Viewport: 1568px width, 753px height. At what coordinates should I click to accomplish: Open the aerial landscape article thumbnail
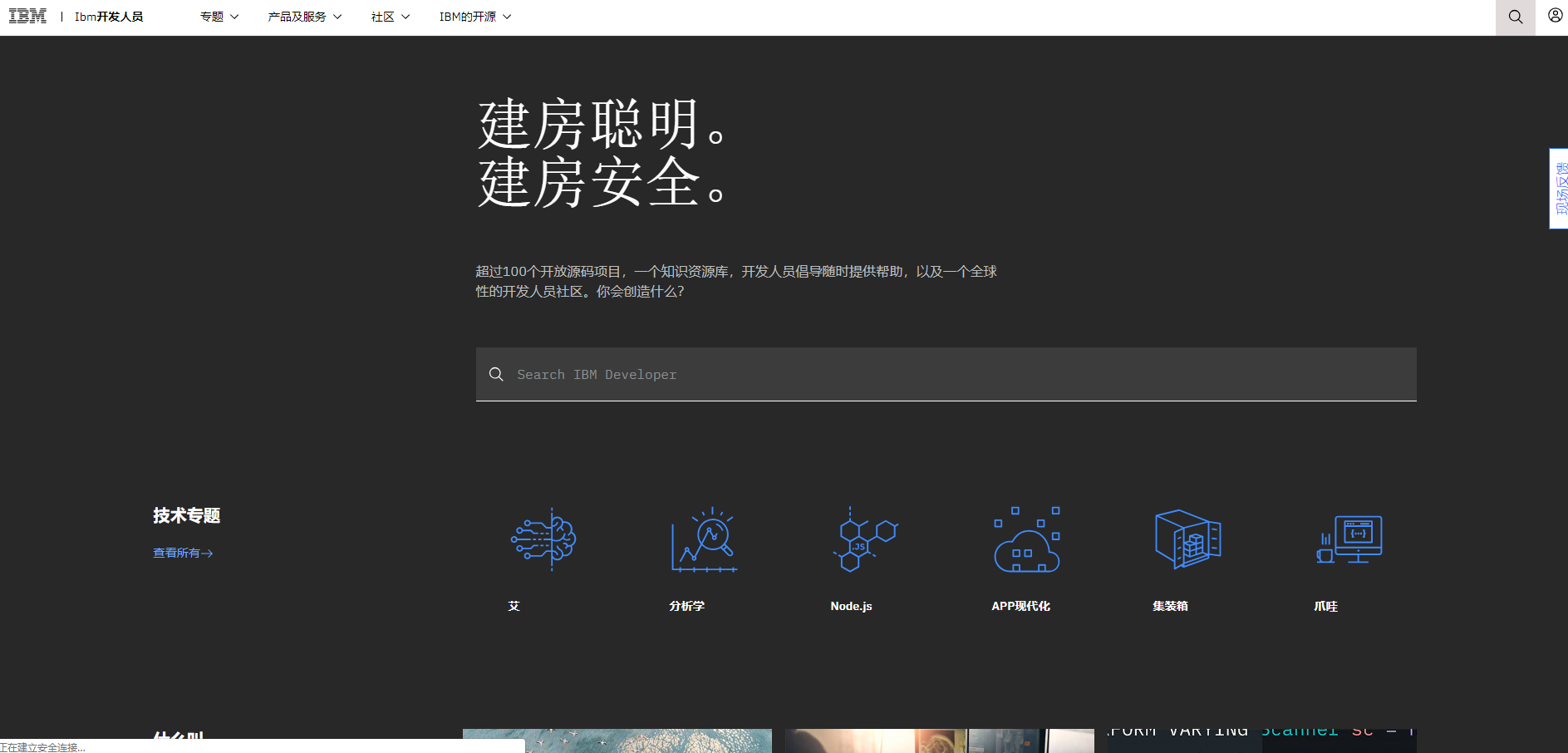(x=617, y=741)
